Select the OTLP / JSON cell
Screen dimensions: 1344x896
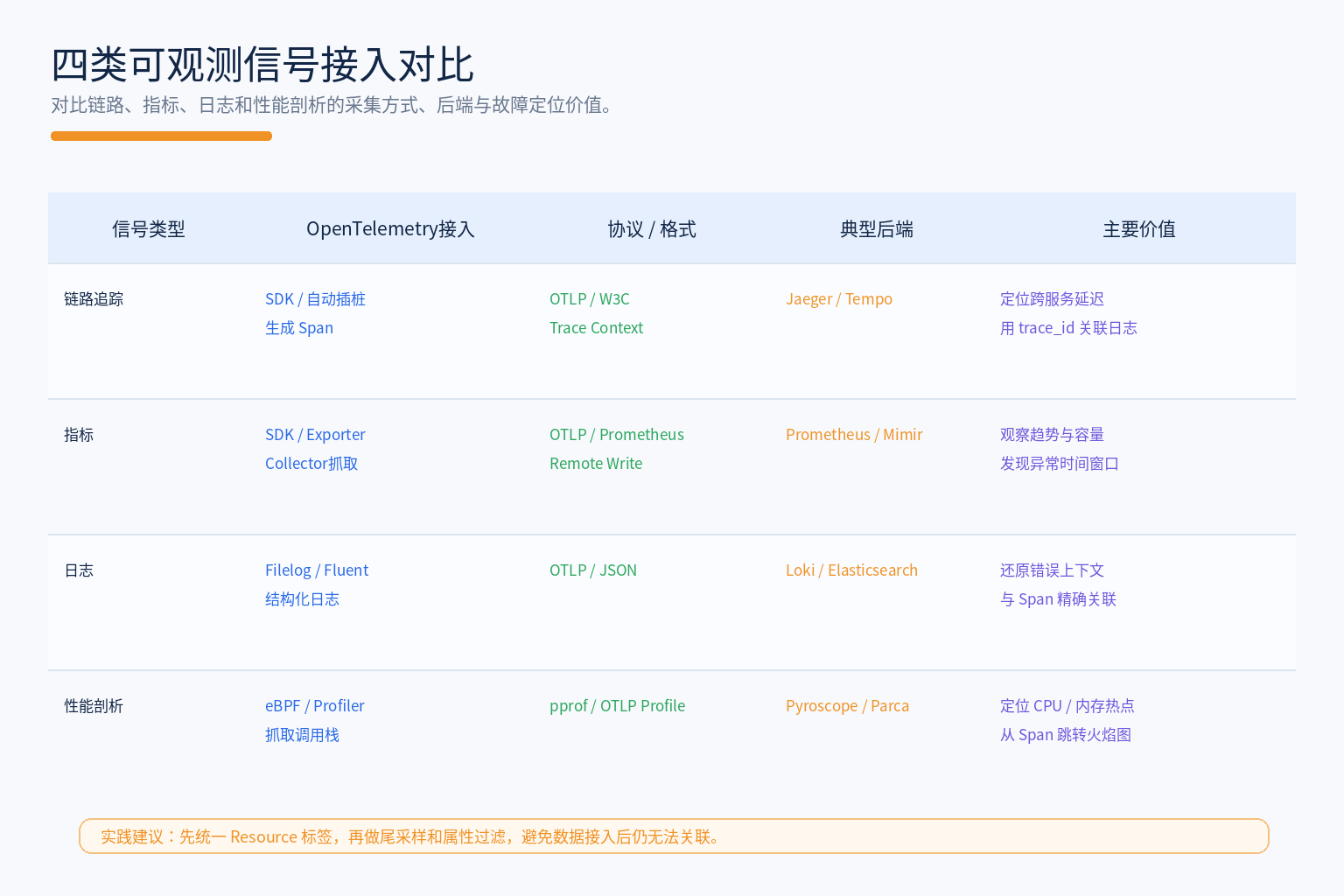[593, 570]
